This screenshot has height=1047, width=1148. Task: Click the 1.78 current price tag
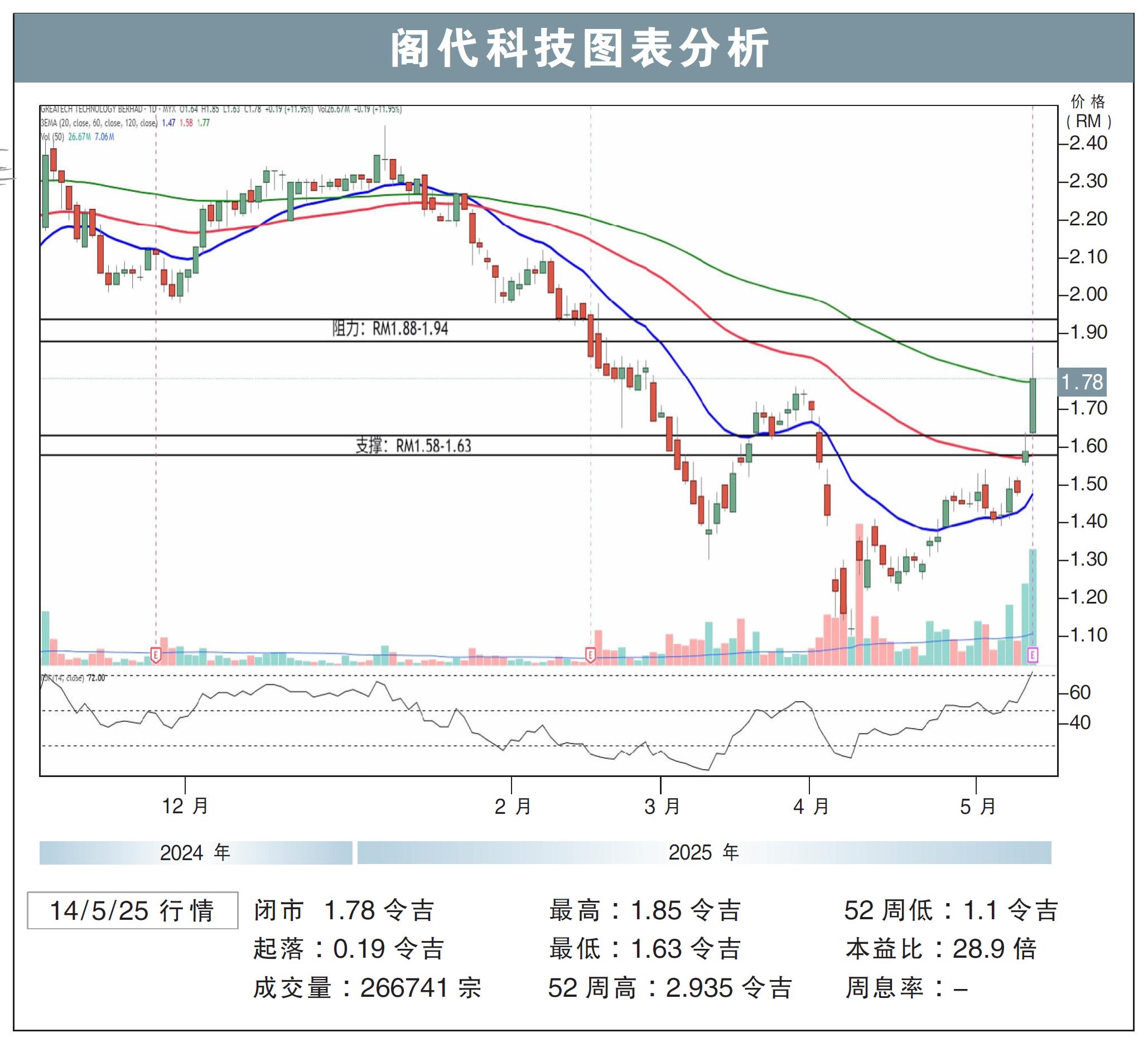point(1082,382)
